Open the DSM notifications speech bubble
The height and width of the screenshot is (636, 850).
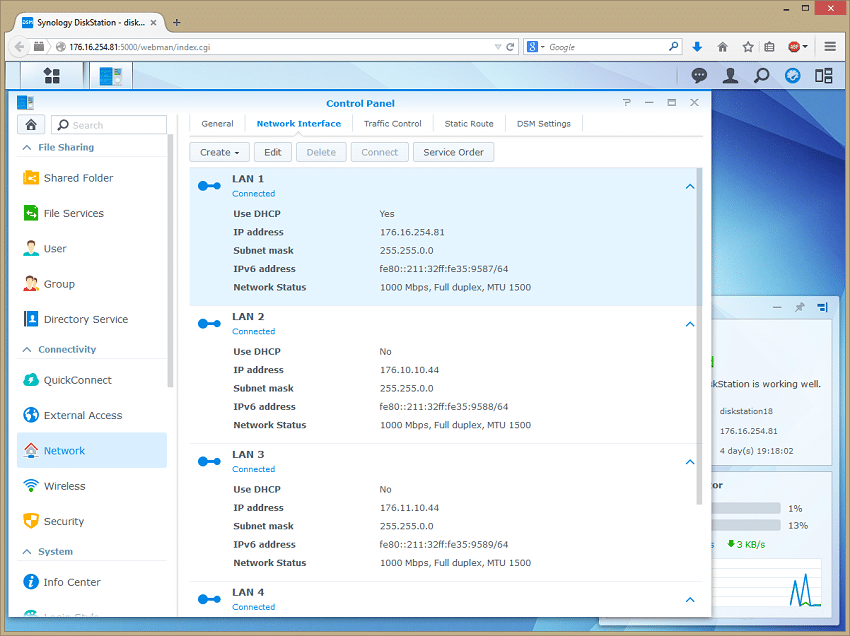[x=699, y=75]
